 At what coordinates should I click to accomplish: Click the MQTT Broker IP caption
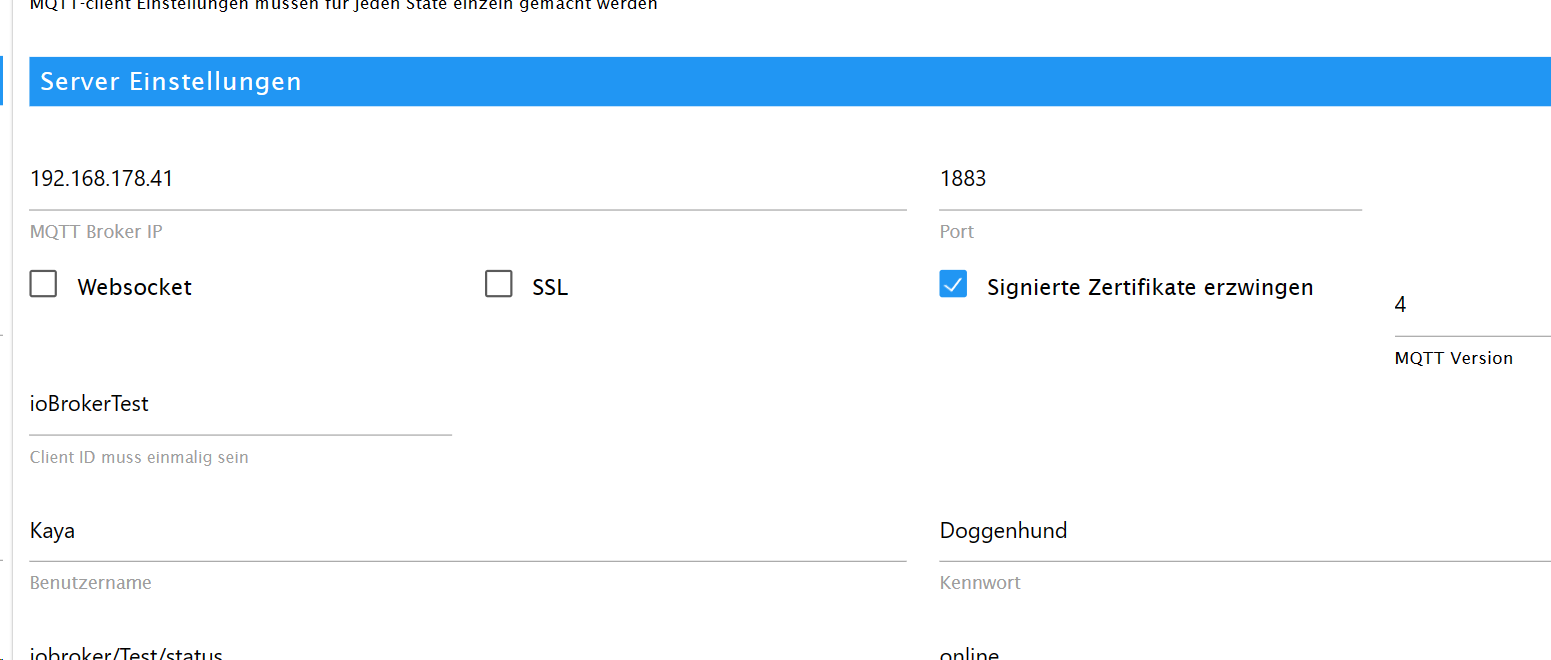pyautogui.click(x=96, y=232)
